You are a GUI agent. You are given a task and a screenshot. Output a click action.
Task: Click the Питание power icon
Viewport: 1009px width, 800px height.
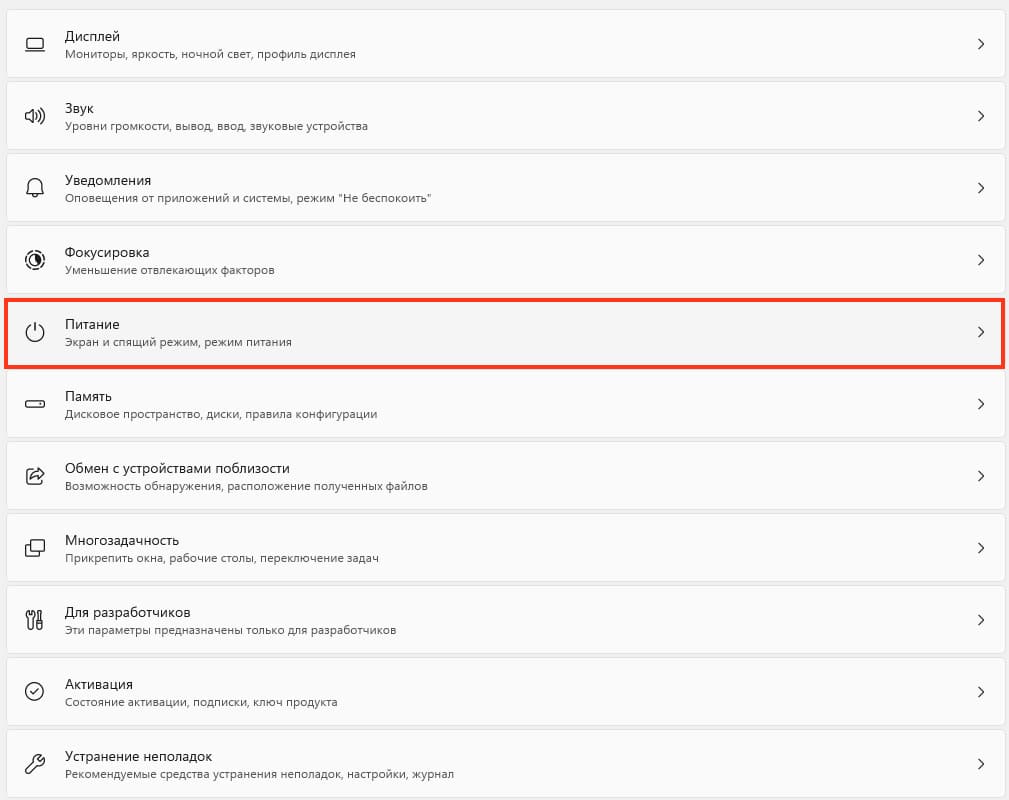tap(35, 332)
